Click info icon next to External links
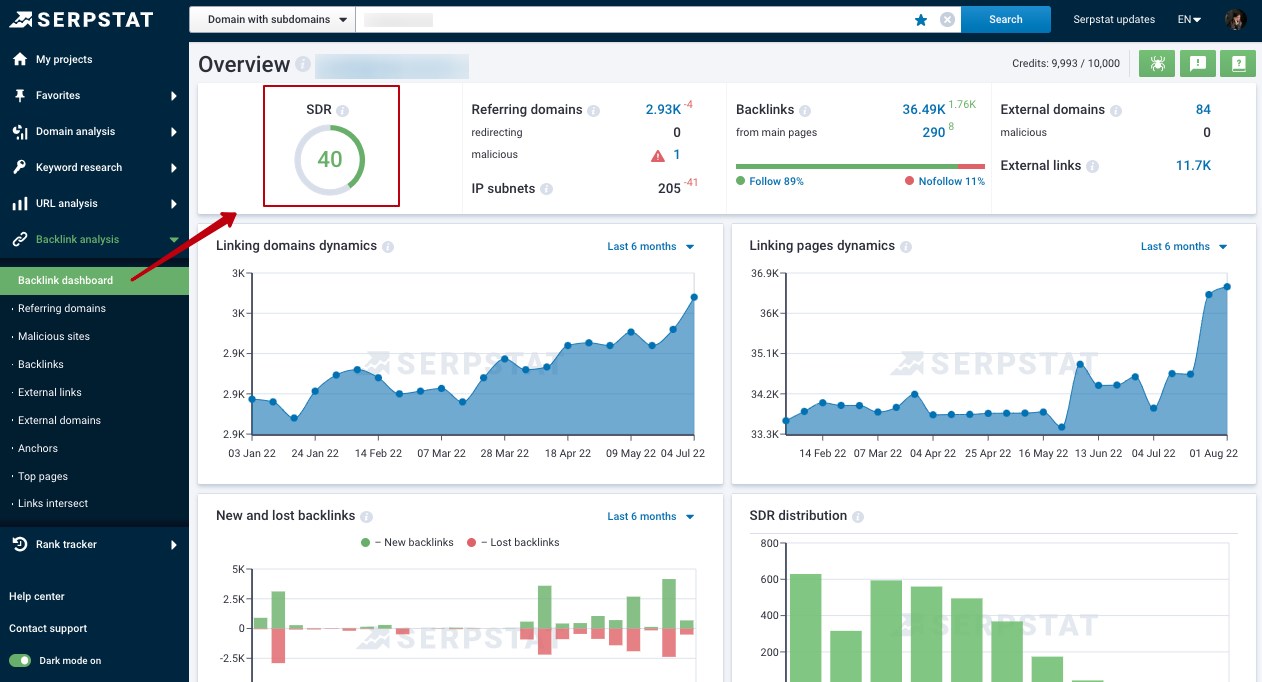The height and width of the screenshot is (682, 1262). point(1093,166)
